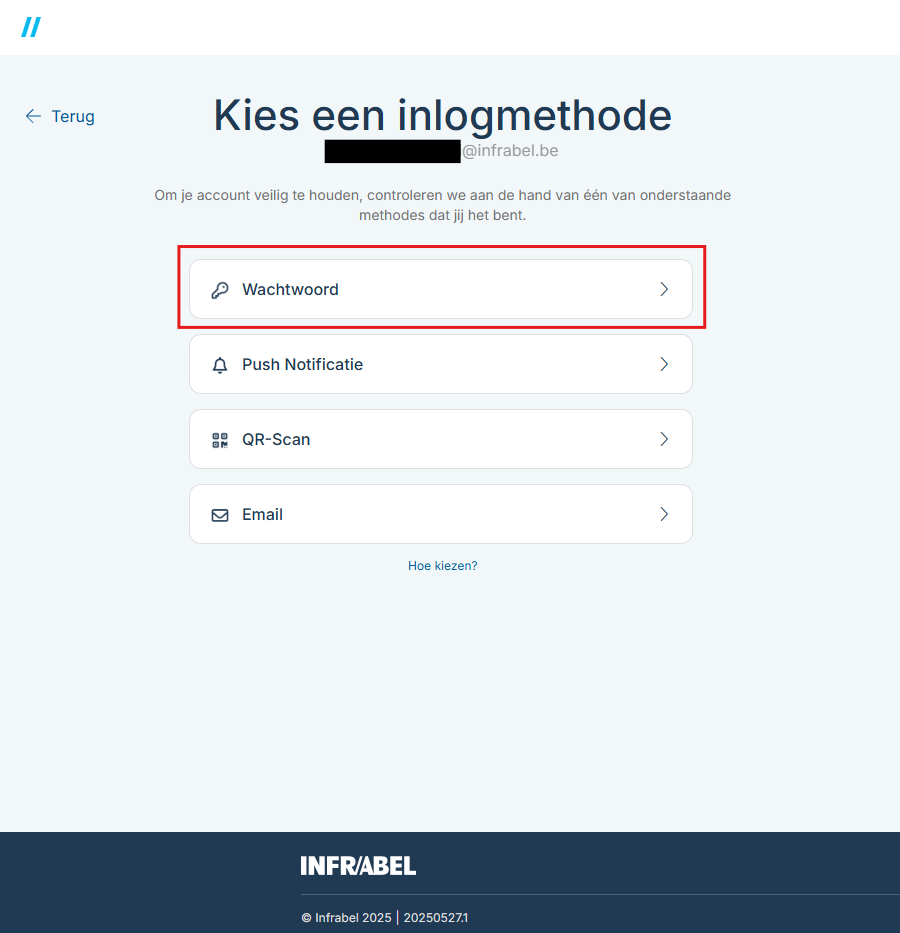Open the Push Notificatie chevron arrow

point(664,364)
